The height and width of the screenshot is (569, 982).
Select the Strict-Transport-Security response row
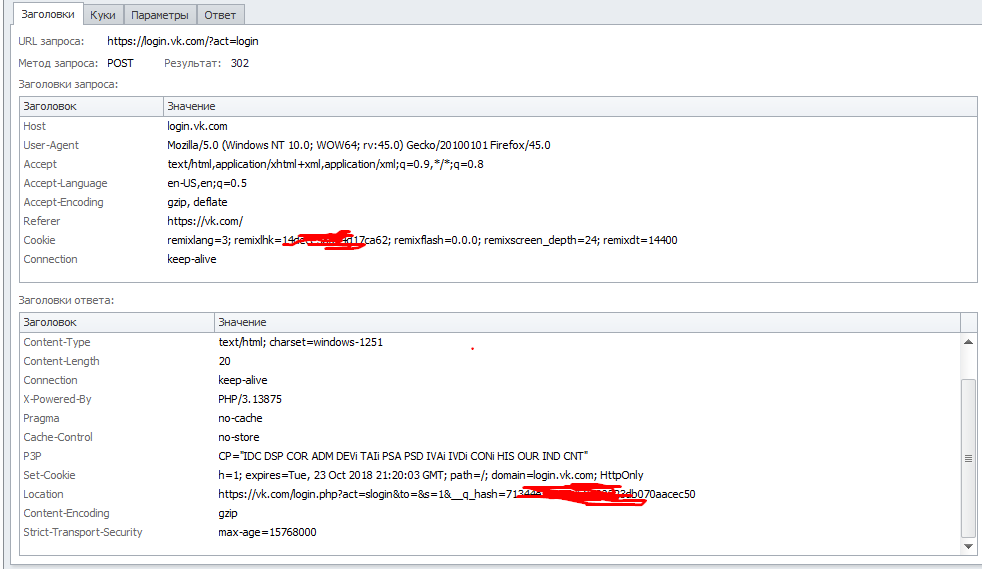[490, 532]
